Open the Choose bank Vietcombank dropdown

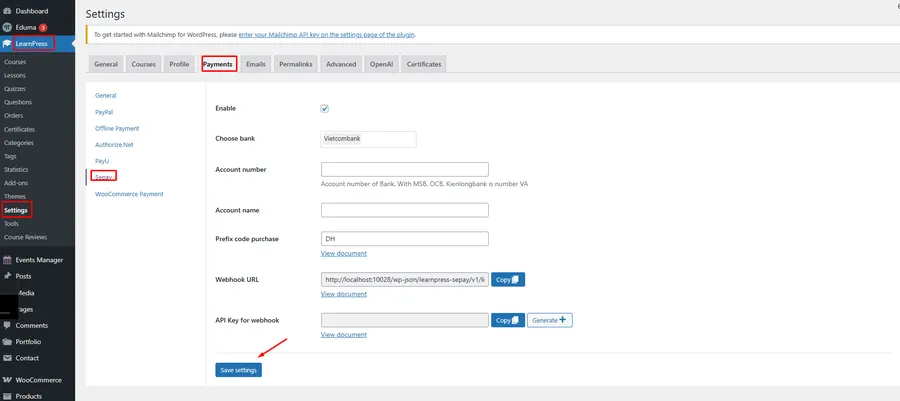(x=368, y=139)
